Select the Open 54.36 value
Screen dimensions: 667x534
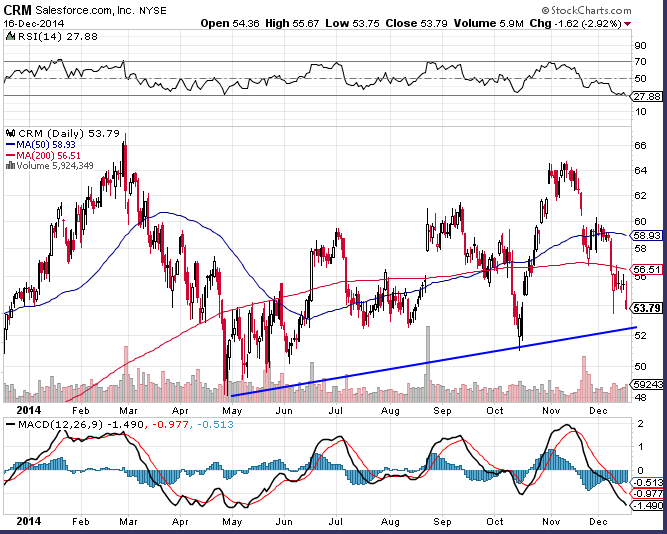230,23
